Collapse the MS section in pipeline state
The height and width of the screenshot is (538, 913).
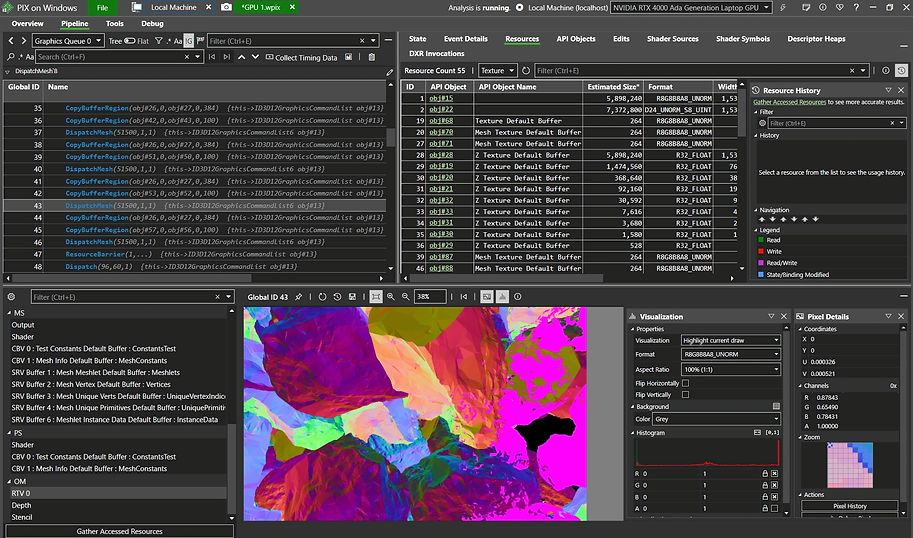coord(9,313)
